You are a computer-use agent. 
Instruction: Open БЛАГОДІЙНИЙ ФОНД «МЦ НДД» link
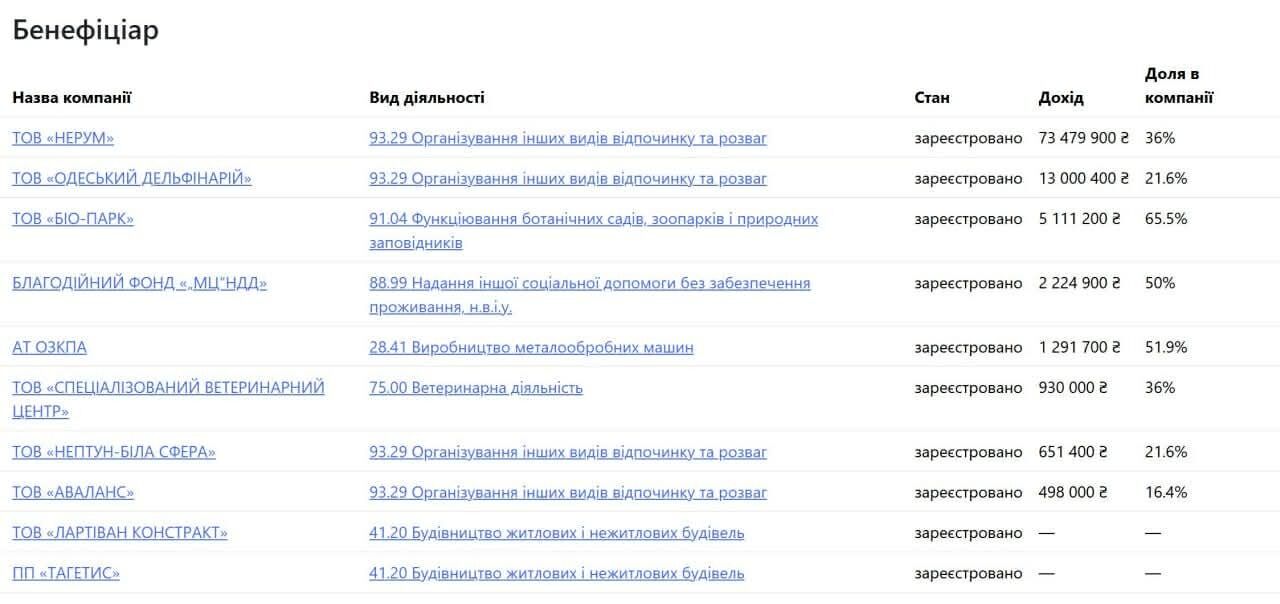pos(140,283)
